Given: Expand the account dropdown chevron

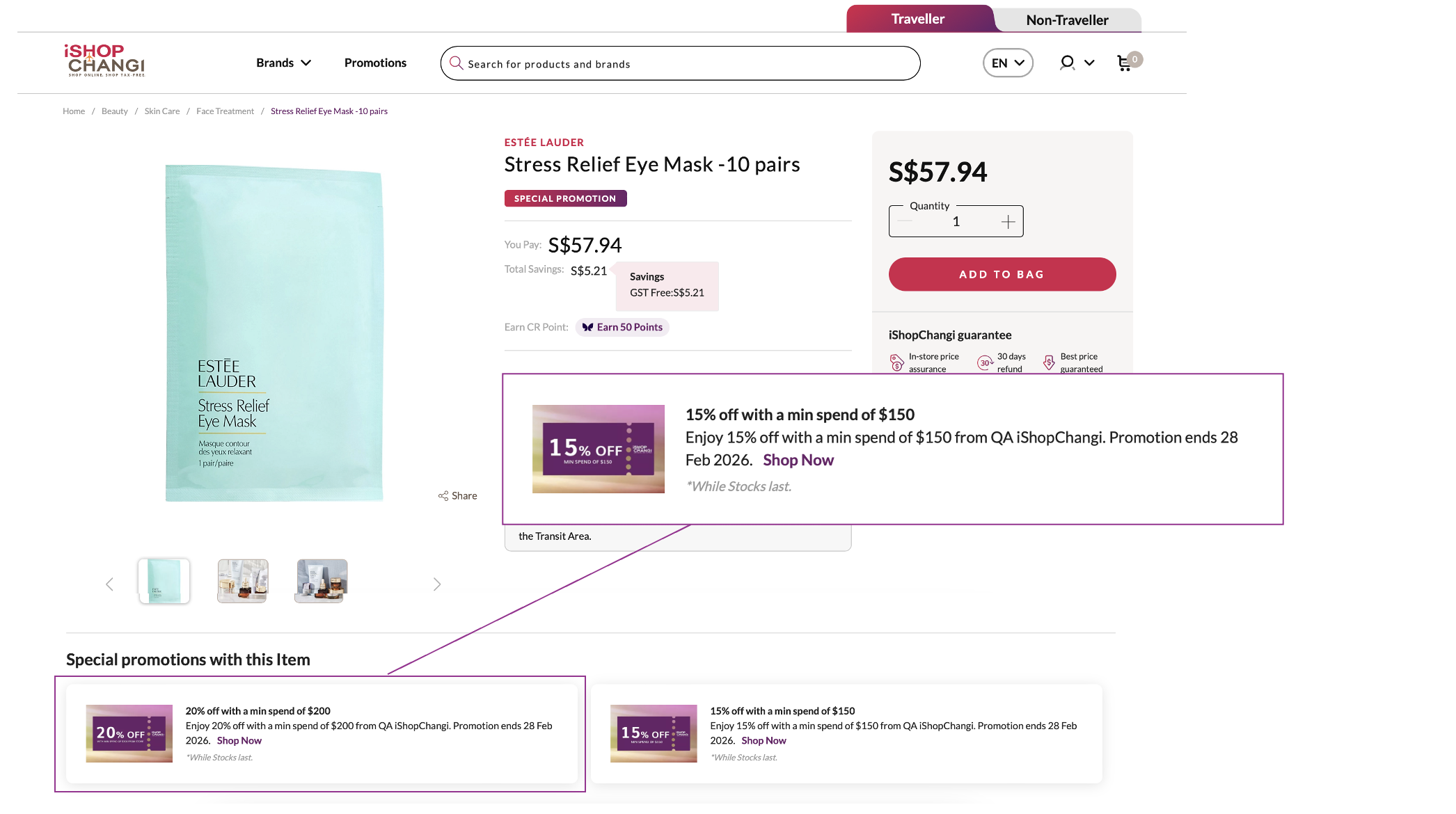Looking at the screenshot, I should [x=1090, y=63].
